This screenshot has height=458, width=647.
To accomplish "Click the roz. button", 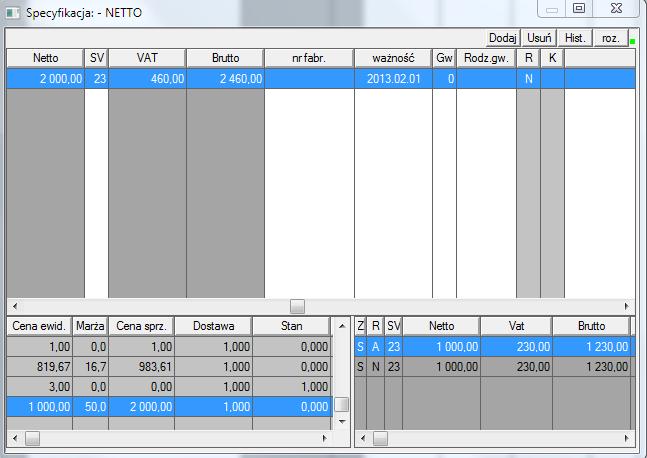I will [609, 37].
